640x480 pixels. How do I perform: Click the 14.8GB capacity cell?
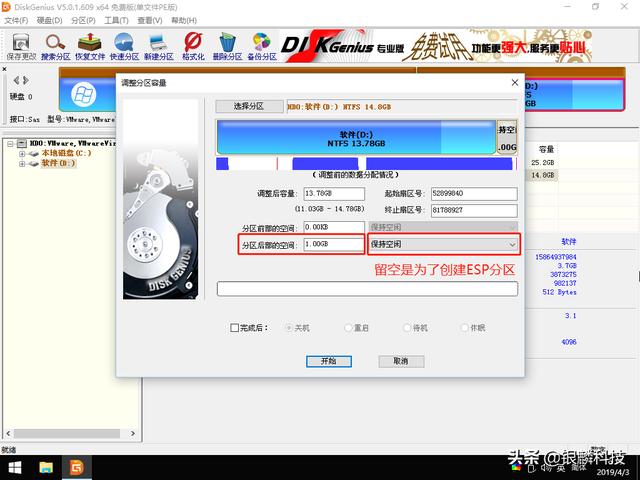point(542,175)
